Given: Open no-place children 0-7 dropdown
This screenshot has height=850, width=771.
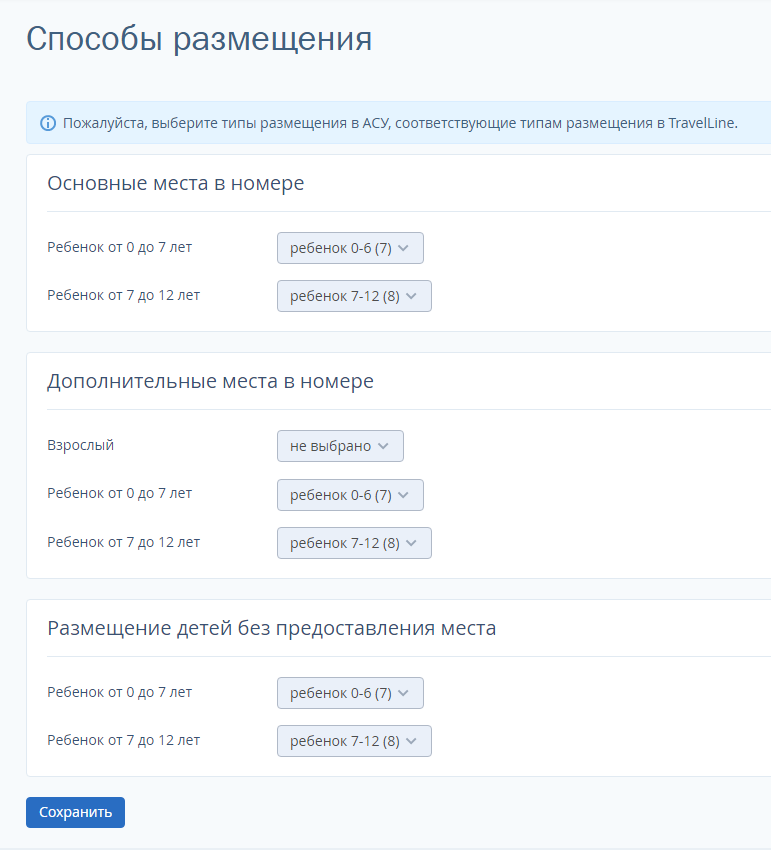Looking at the screenshot, I should 350,693.
